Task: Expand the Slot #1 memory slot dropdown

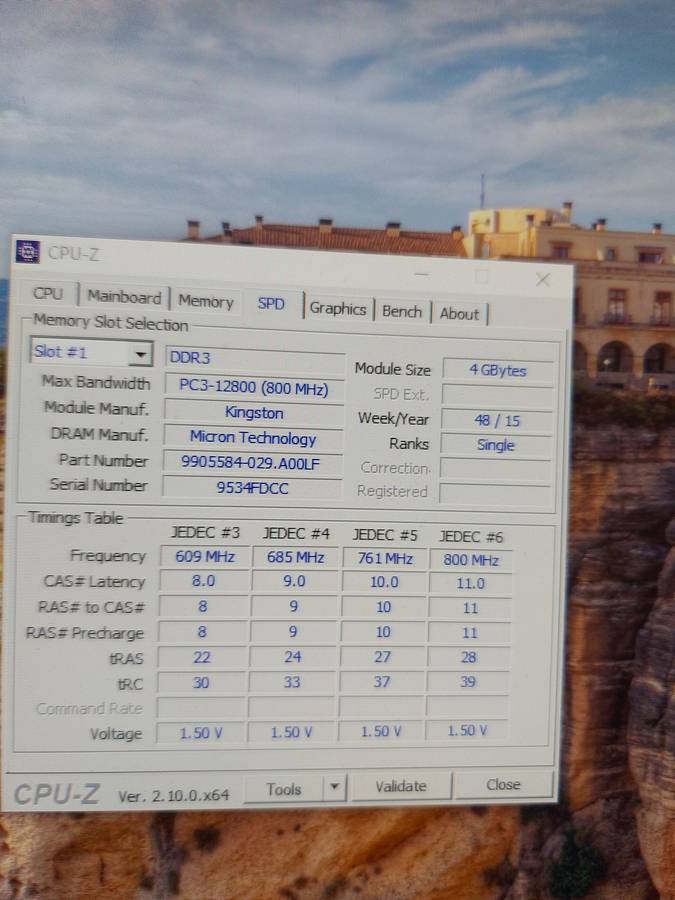Action: (141, 354)
